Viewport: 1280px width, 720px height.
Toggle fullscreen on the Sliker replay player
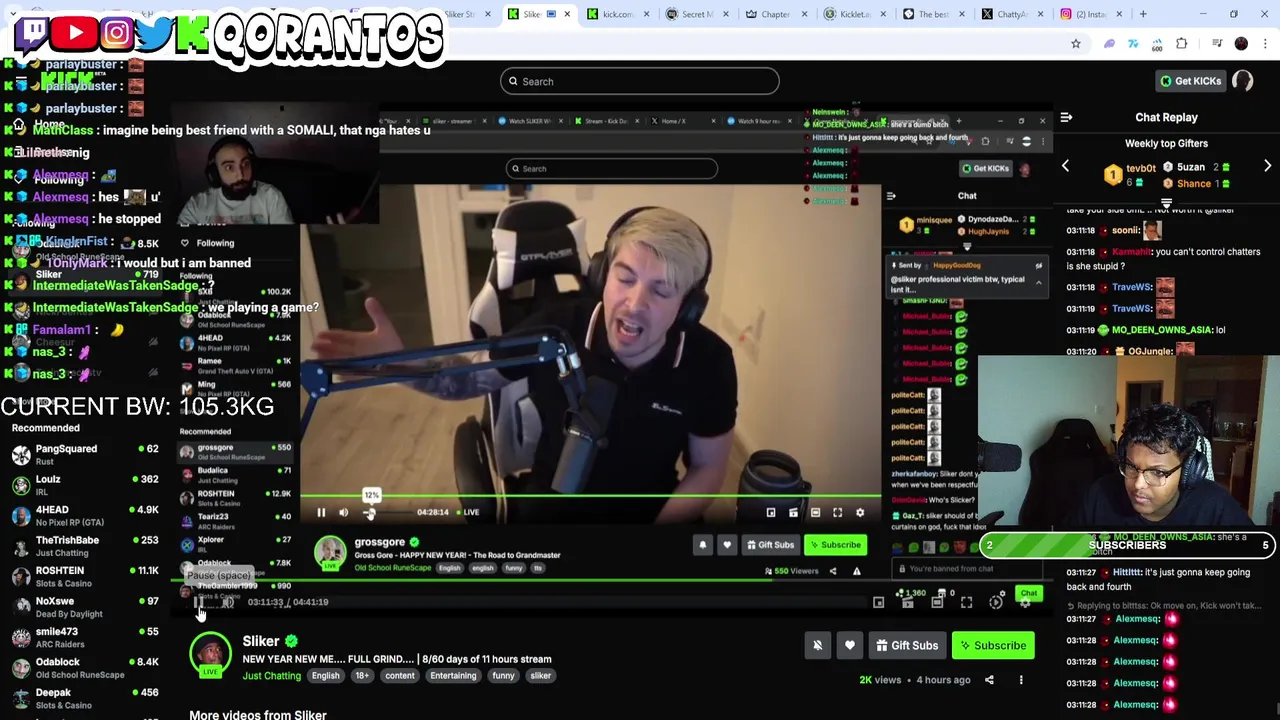point(966,602)
